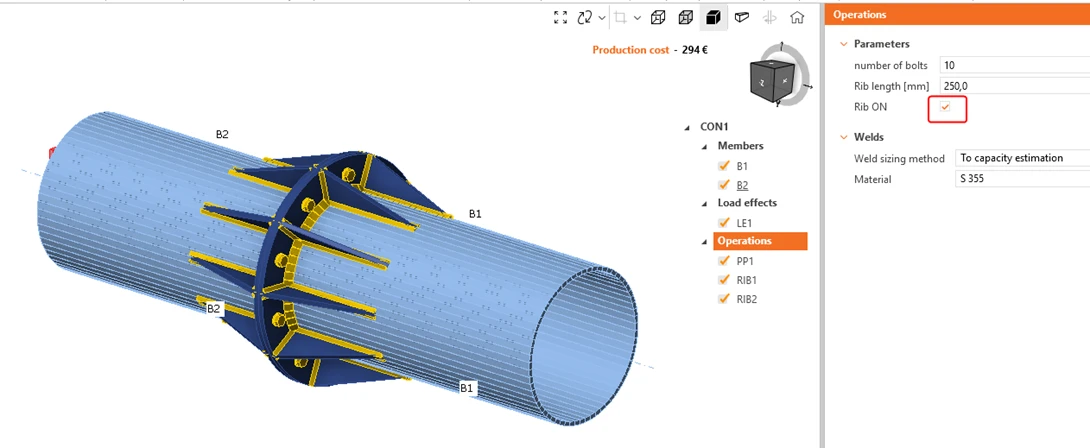The height and width of the screenshot is (448, 1090).
Task: Select the Load effects tree item
Action: [747, 203]
